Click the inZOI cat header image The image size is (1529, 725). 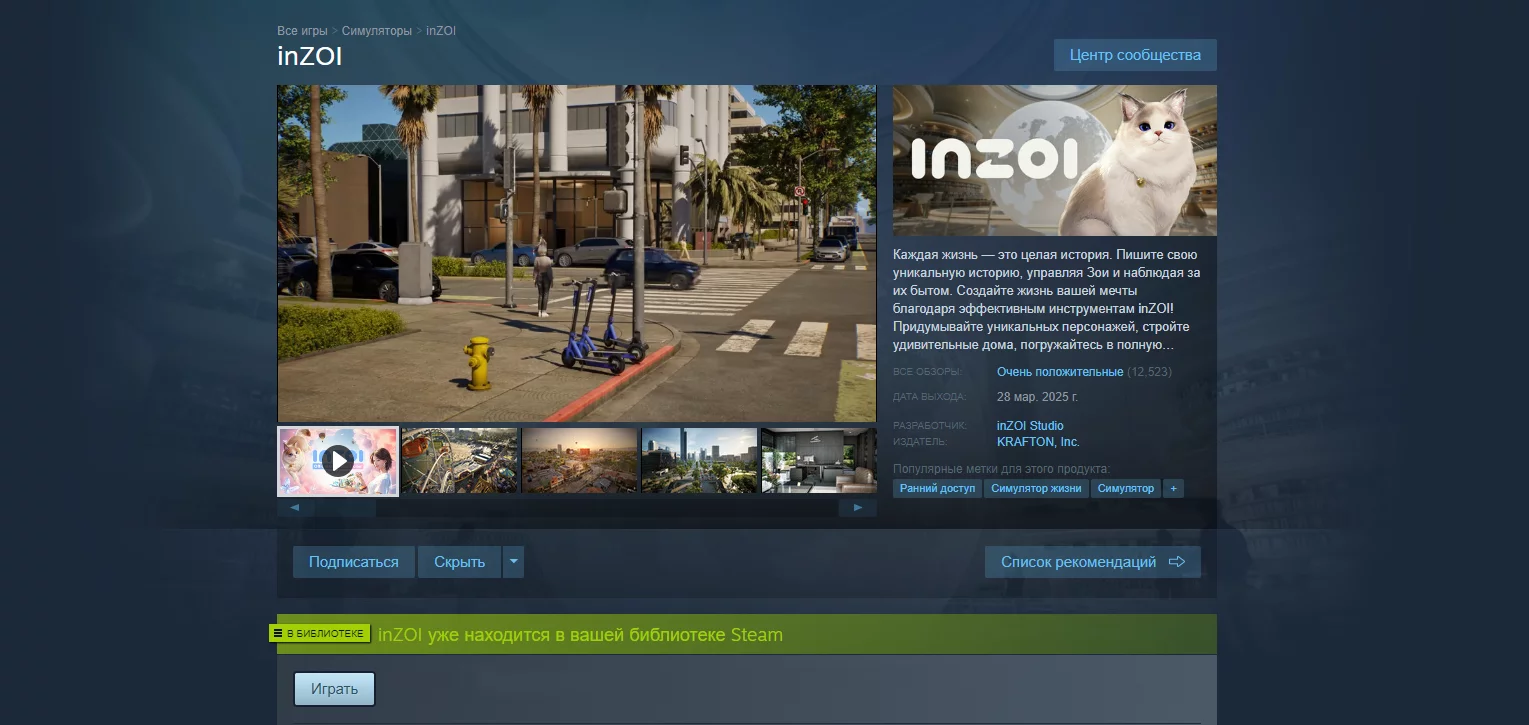[x=1055, y=160]
